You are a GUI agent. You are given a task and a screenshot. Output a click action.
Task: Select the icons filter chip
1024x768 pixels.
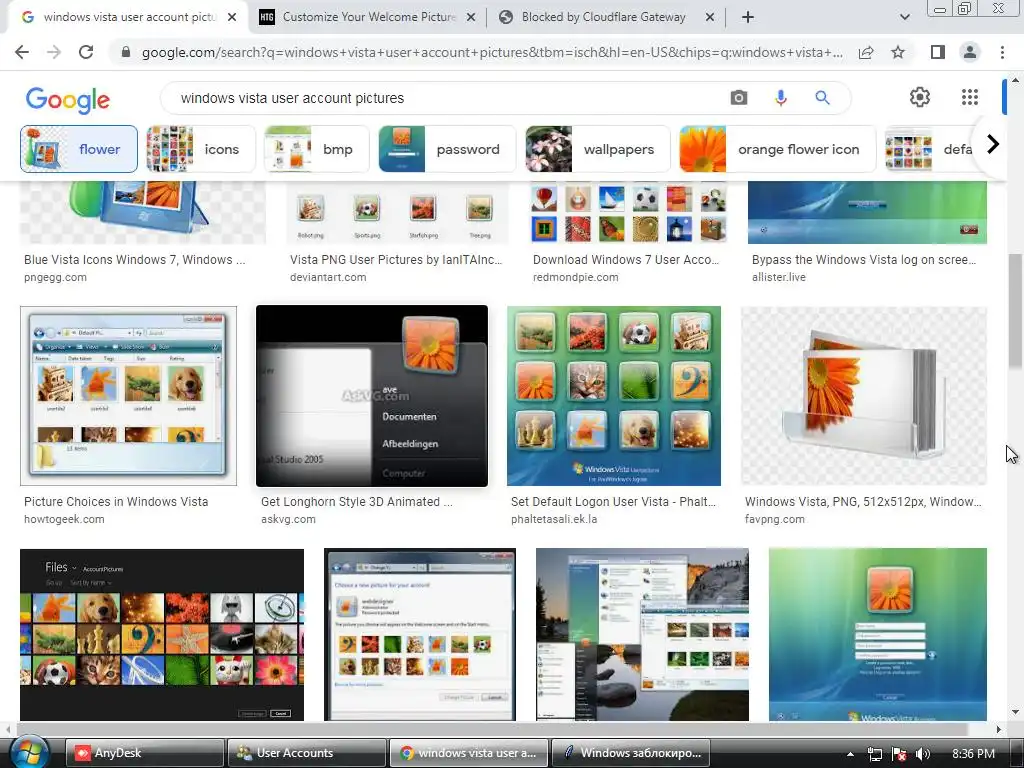pyautogui.click(x=200, y=149)
